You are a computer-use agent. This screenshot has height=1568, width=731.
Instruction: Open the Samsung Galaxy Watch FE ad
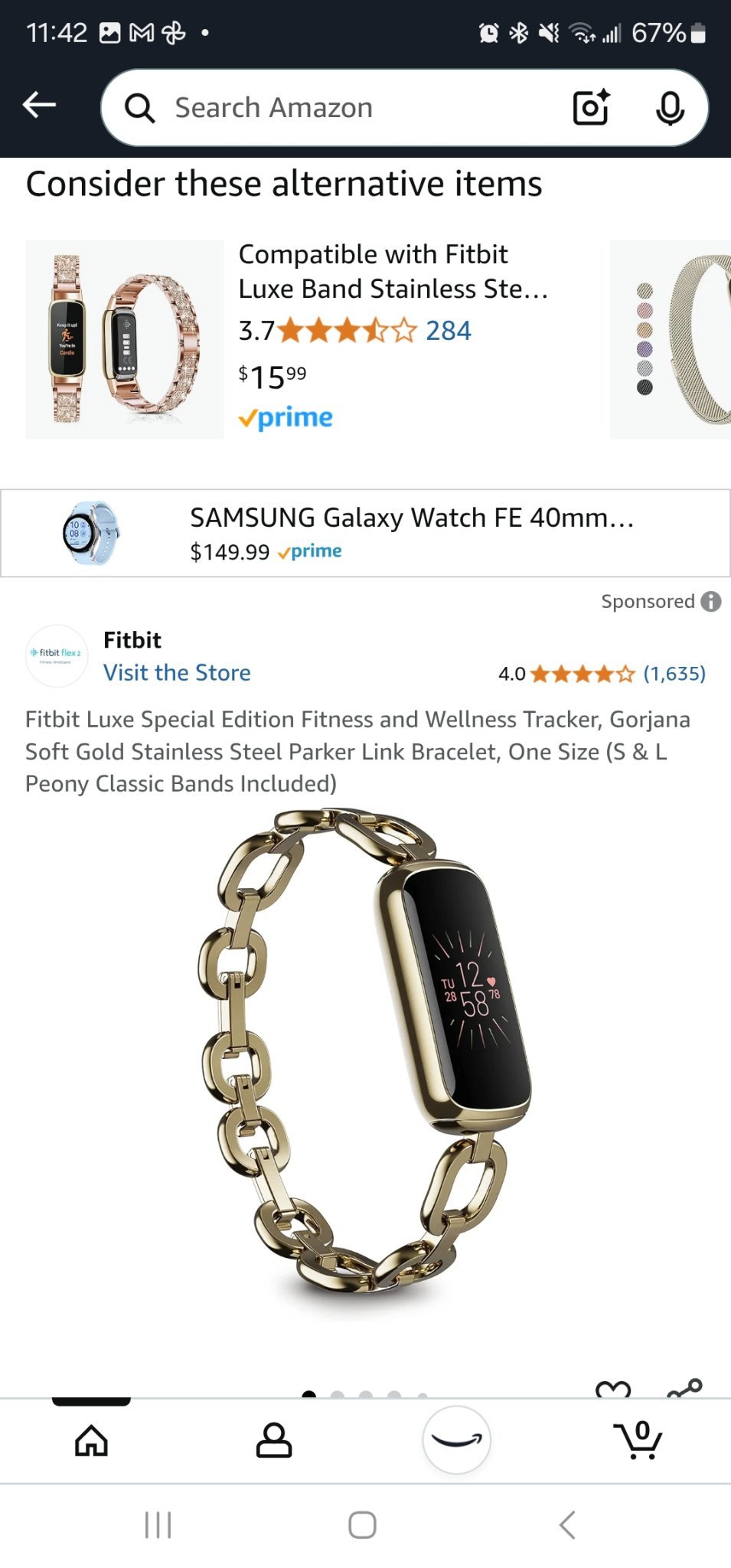[365, 533]
